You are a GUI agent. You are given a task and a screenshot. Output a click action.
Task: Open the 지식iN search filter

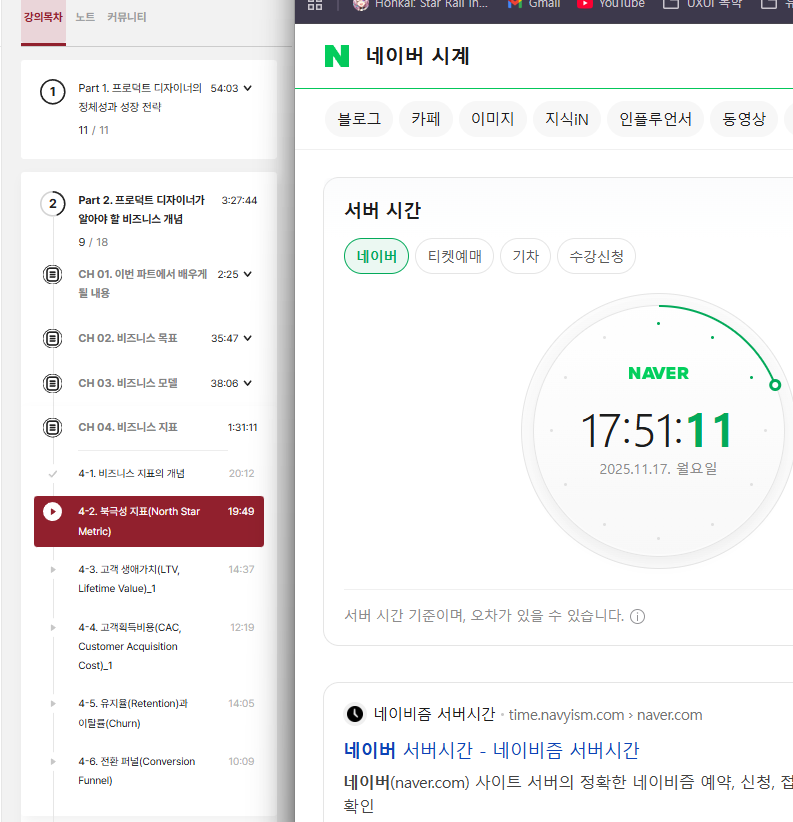pyautogui.click(x=567, y=119)
